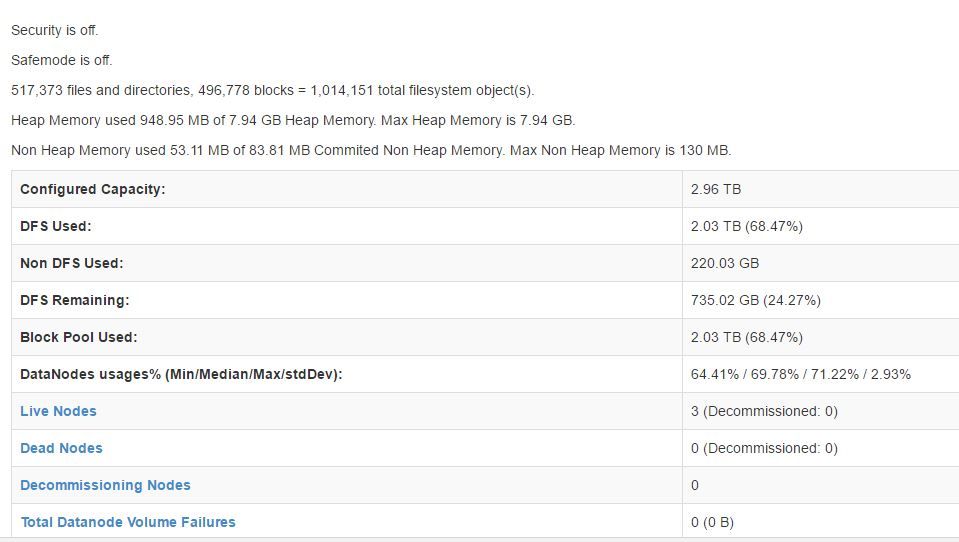The width and height of the screenshot is (959, 542).
Task: Click the Total Datanode Volume Failures link
Action: click(128, 522)
